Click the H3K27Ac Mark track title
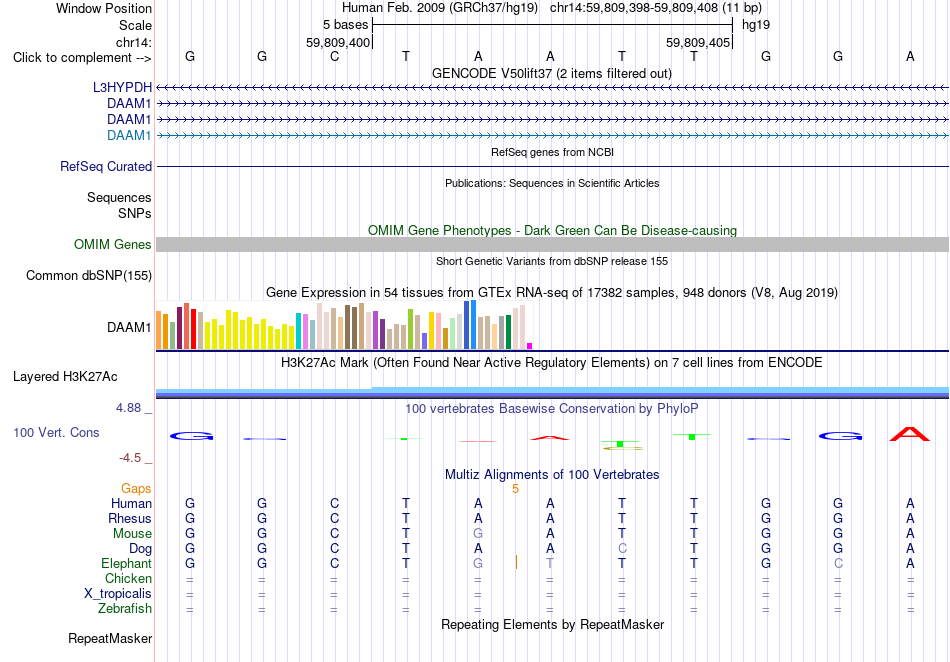Screen dimensions: 950x662 [552, 362]
